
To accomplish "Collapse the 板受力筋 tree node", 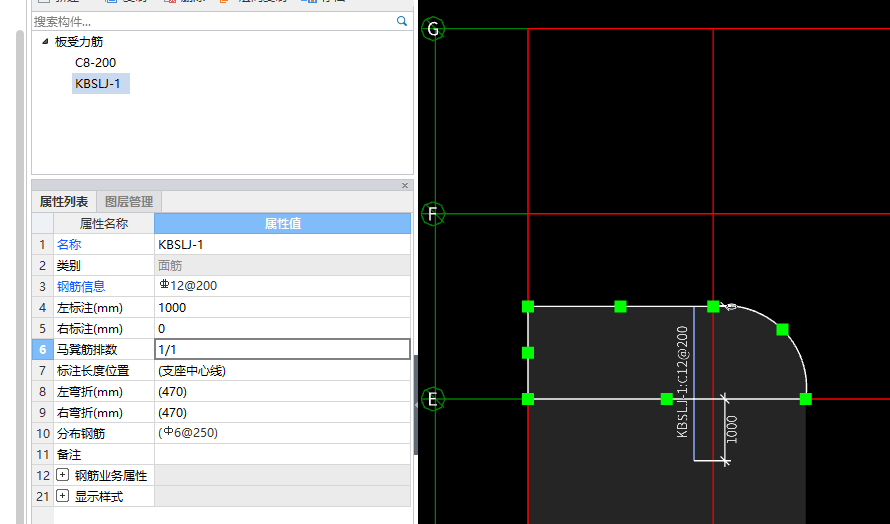I will pos(45,41).
